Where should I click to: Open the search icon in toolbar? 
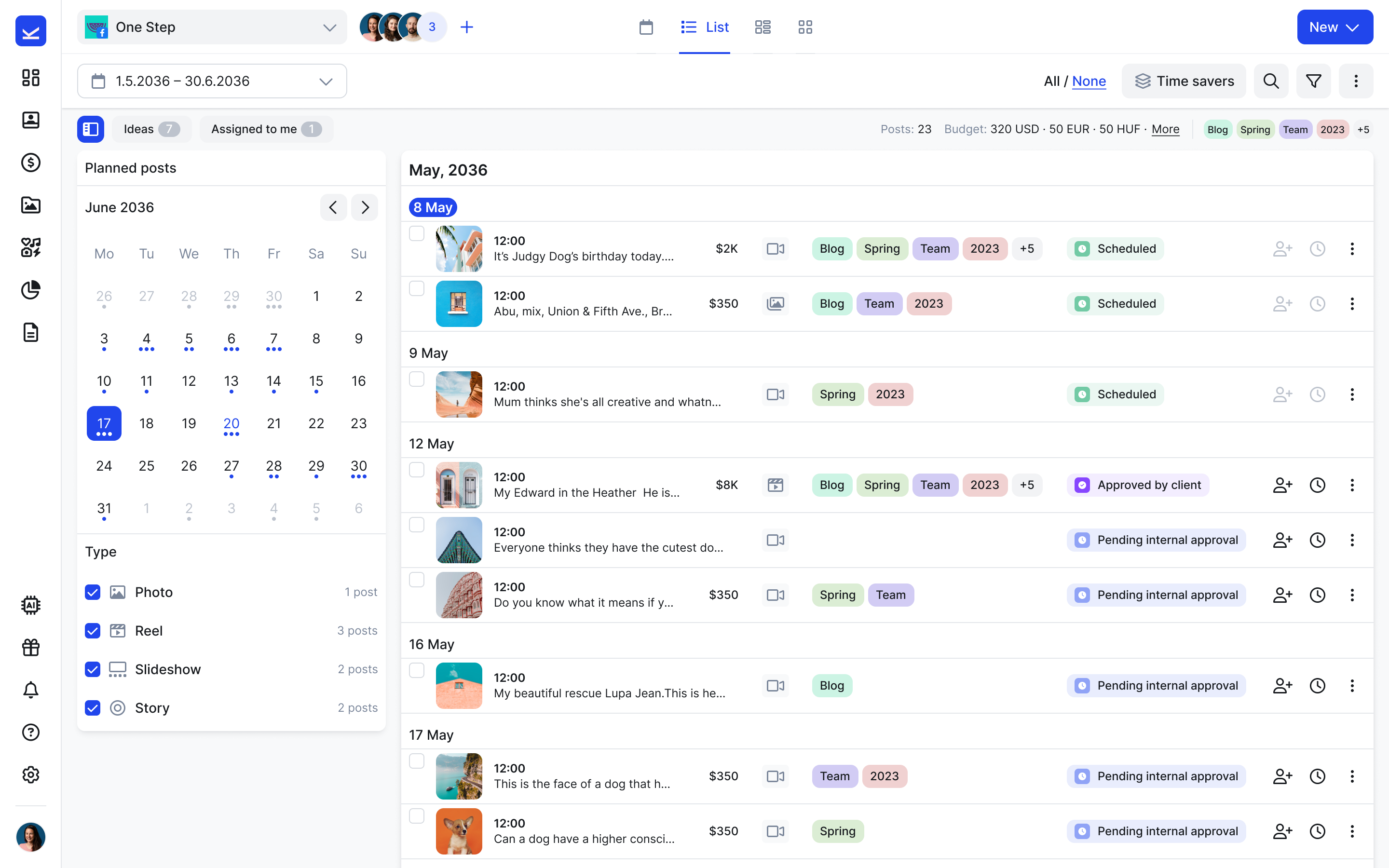click(x=1271, y=81)
